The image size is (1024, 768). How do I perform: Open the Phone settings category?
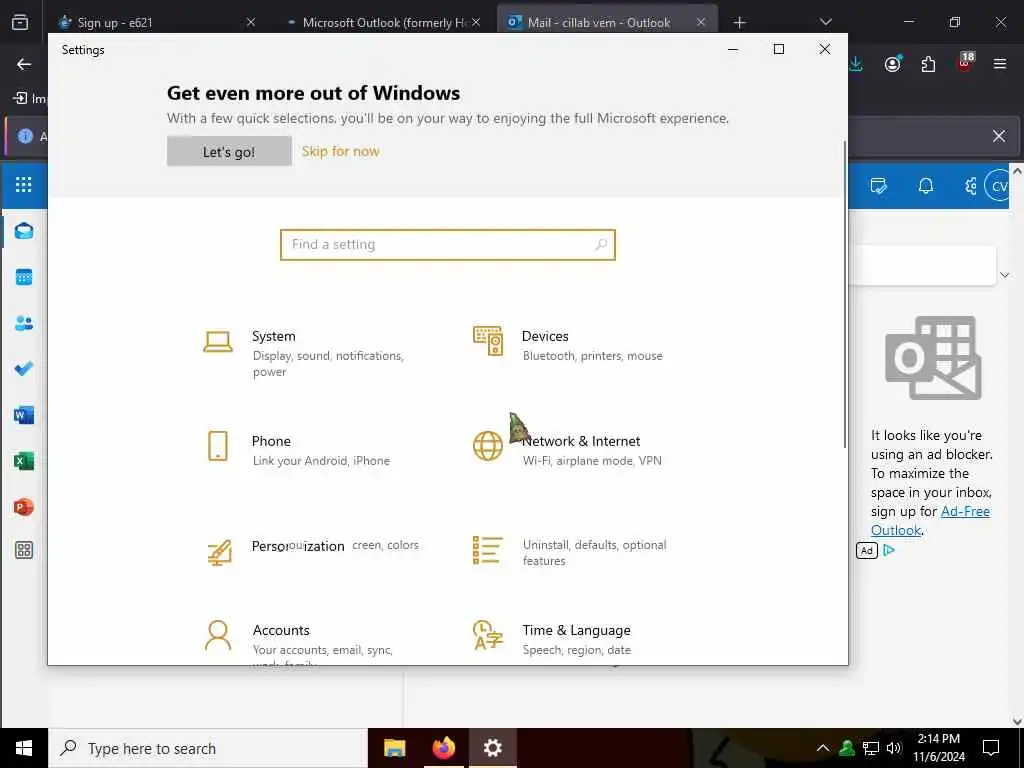299,449
